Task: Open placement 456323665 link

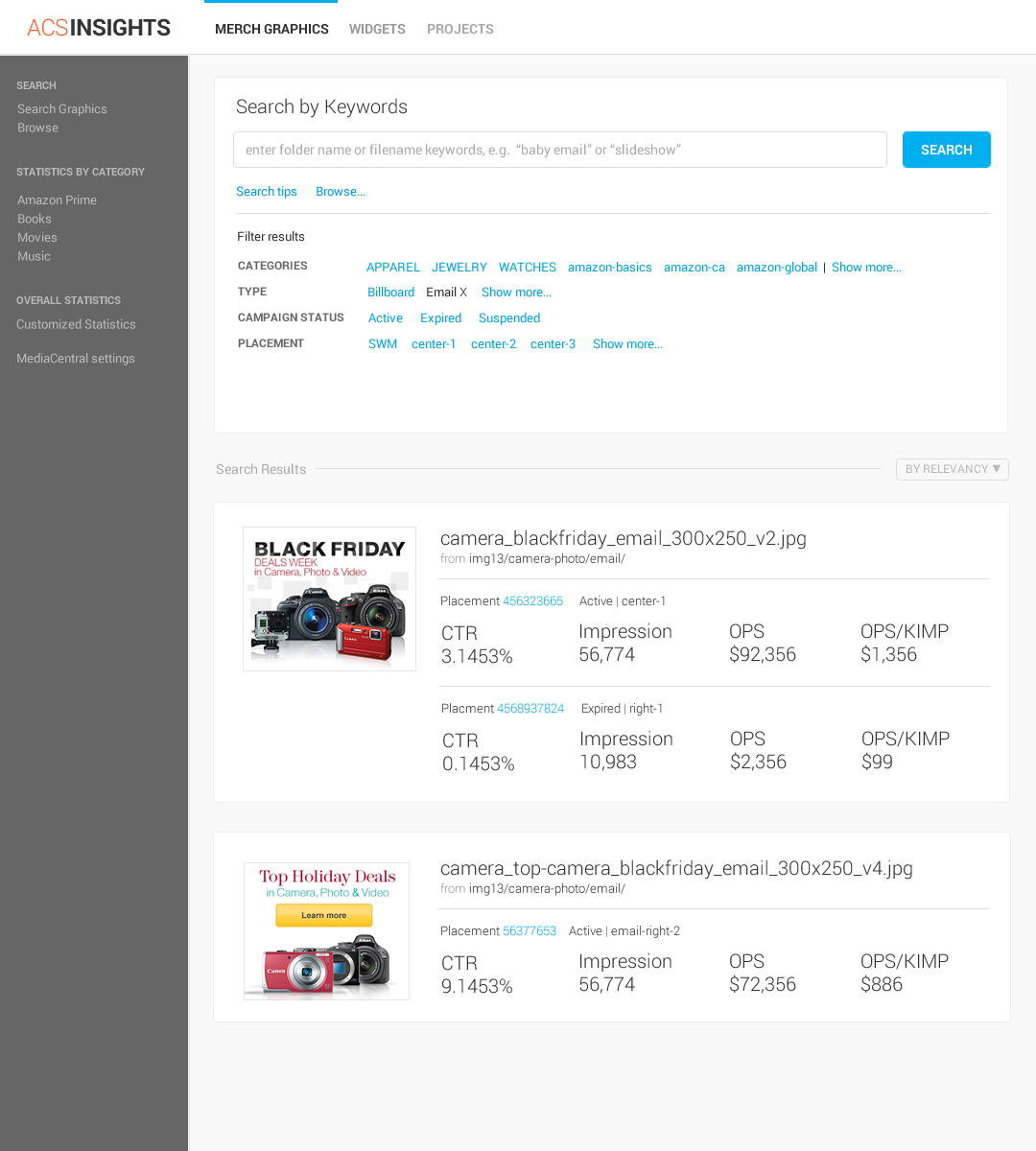Action: 532,601
